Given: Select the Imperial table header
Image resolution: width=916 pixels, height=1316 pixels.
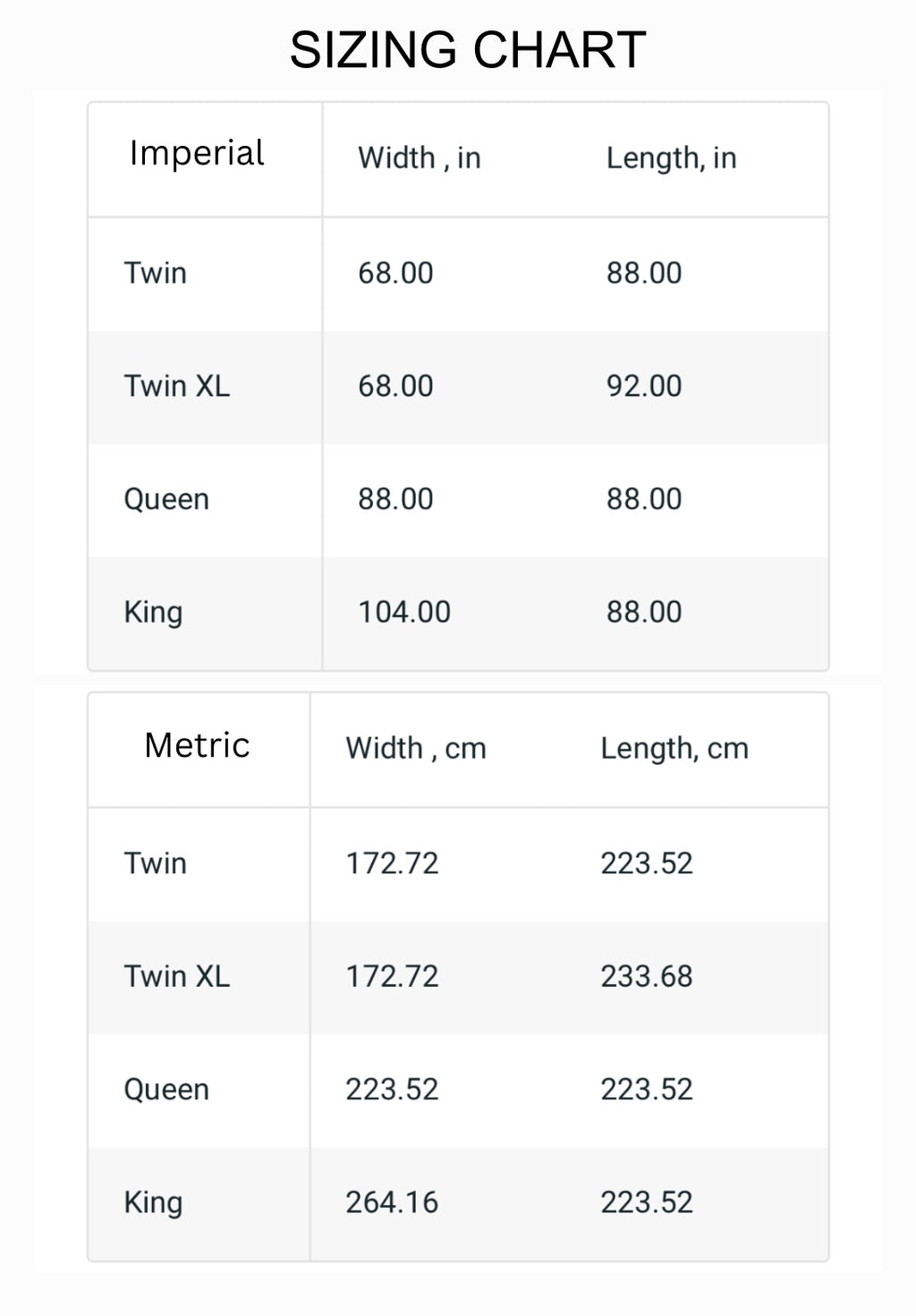Looking at the screenshot, I should (x=197, y=153).
